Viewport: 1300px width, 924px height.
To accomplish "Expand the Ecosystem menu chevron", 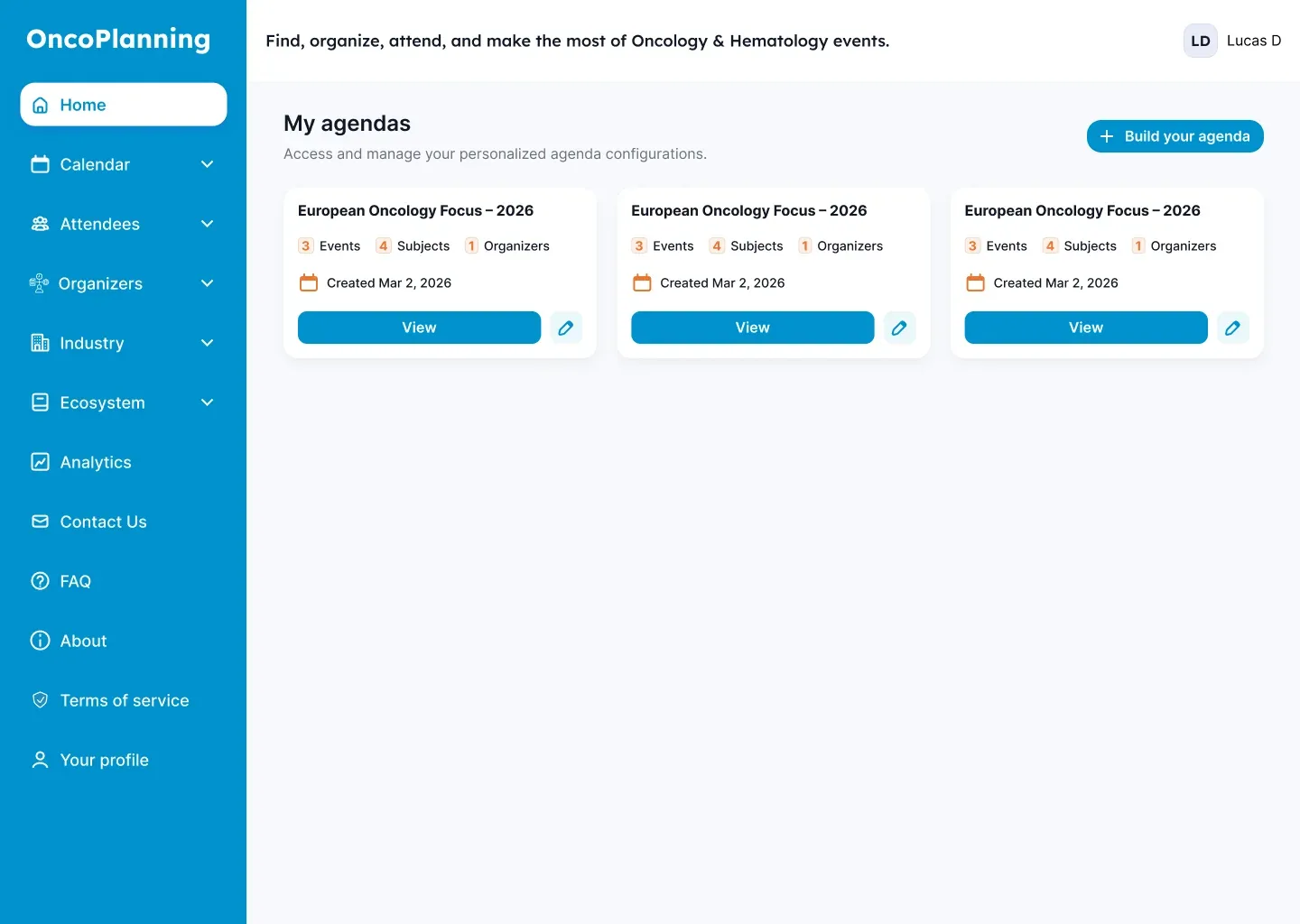I will [x=207, y=402].
